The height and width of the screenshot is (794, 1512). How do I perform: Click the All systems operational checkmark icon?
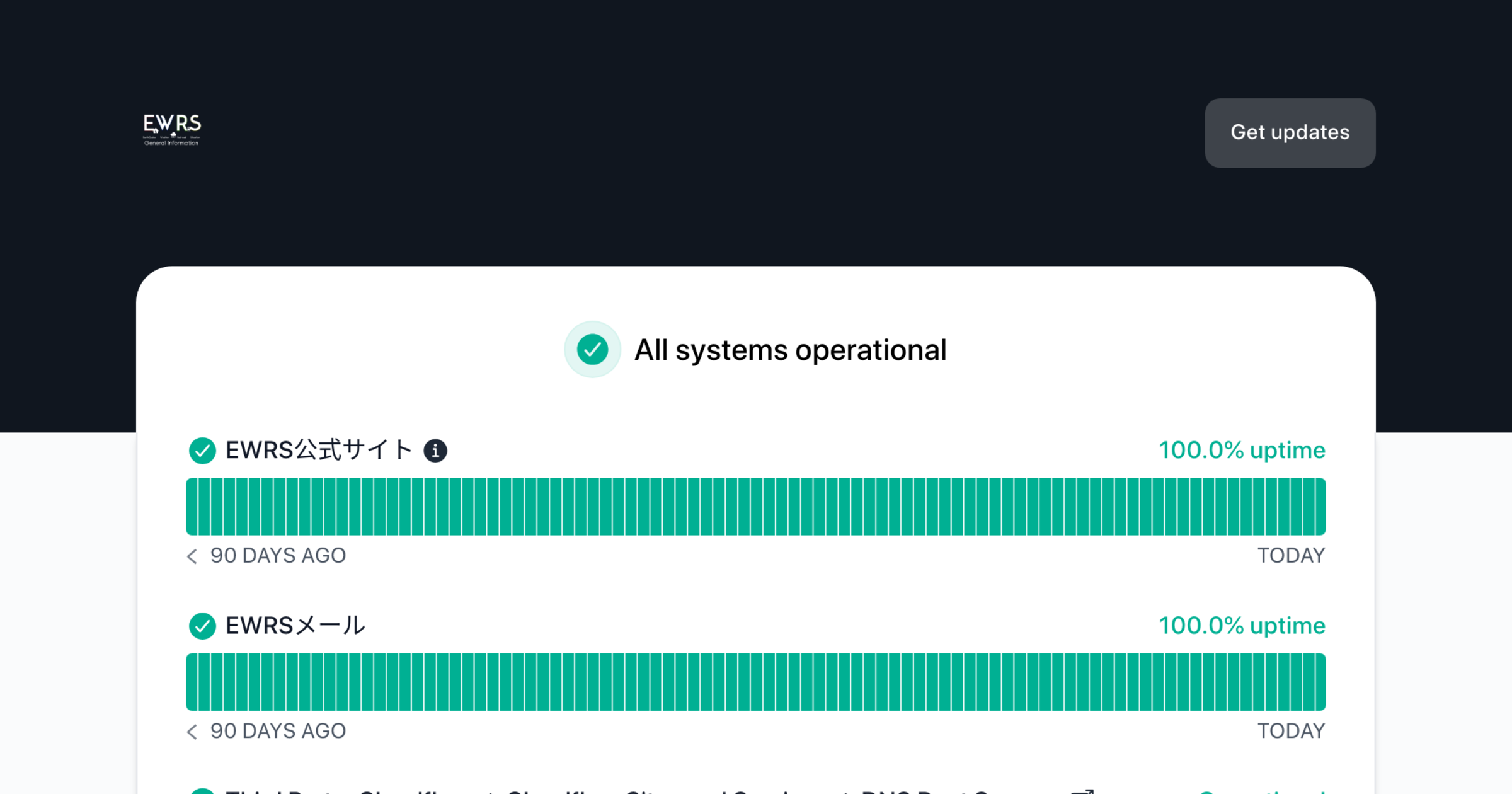(x=592, y=350)
